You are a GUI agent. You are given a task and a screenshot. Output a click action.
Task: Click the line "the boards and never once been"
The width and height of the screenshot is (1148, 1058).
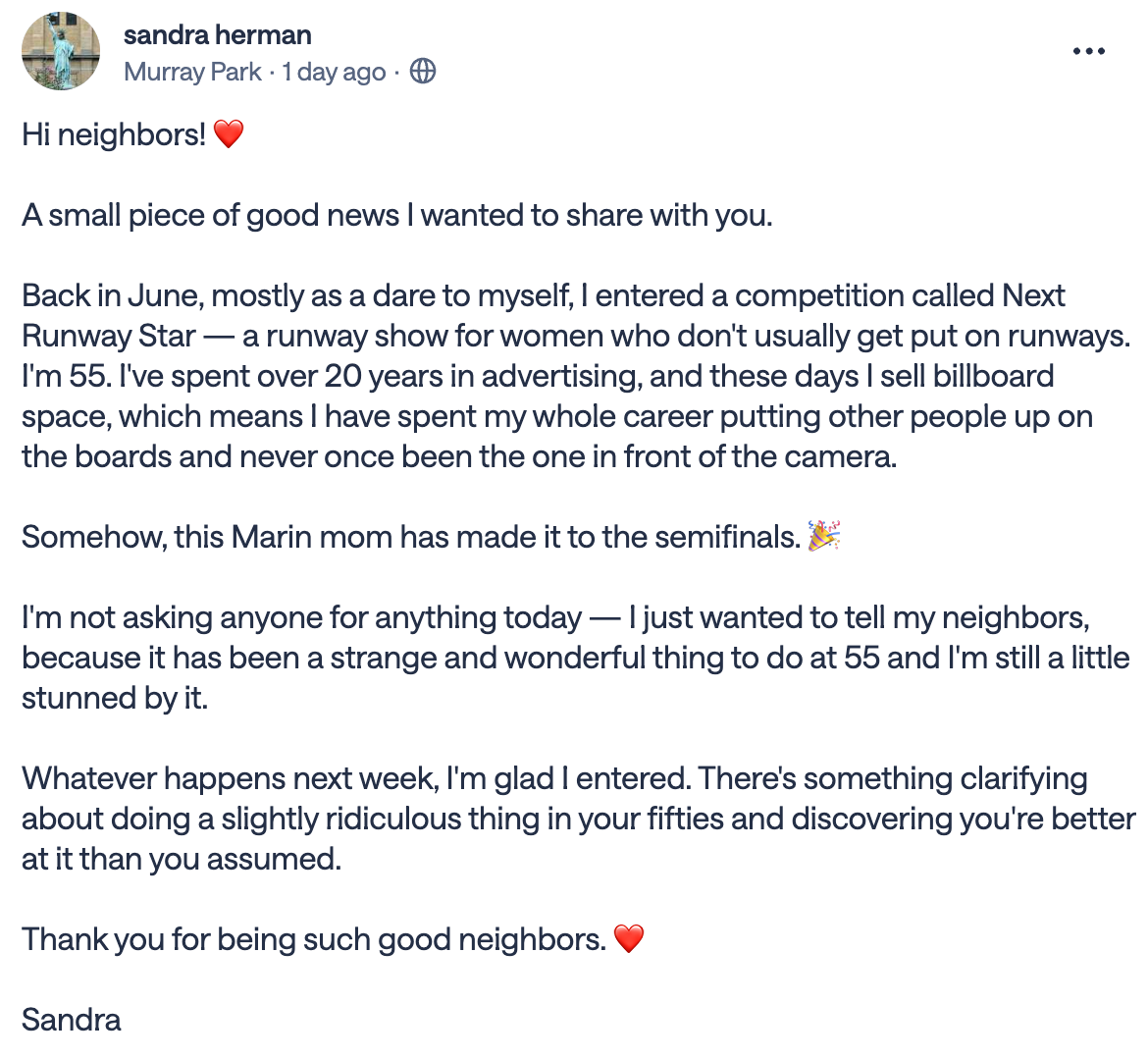pos(460,457)
